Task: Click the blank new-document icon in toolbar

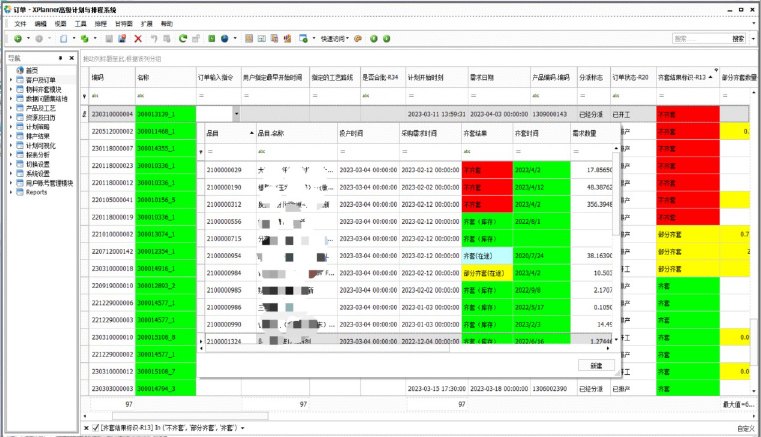Action: pos(64,39)
